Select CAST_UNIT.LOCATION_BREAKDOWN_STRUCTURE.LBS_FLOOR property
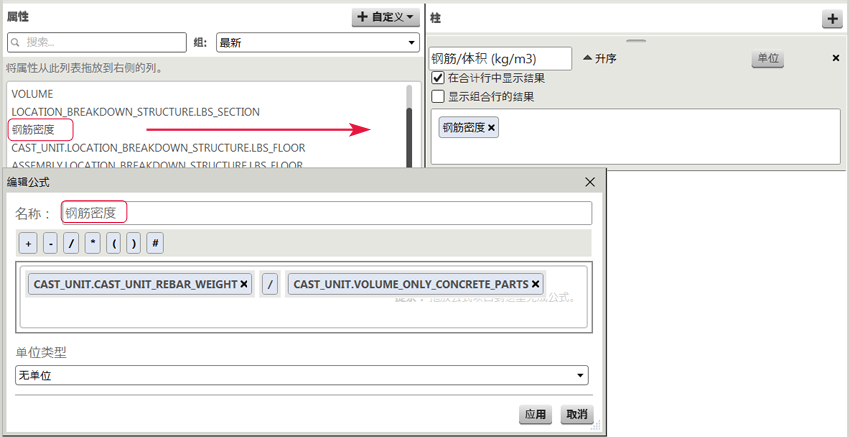Image resolution: width=850 pixels, height=437 pixels. [x=158, y=147]
